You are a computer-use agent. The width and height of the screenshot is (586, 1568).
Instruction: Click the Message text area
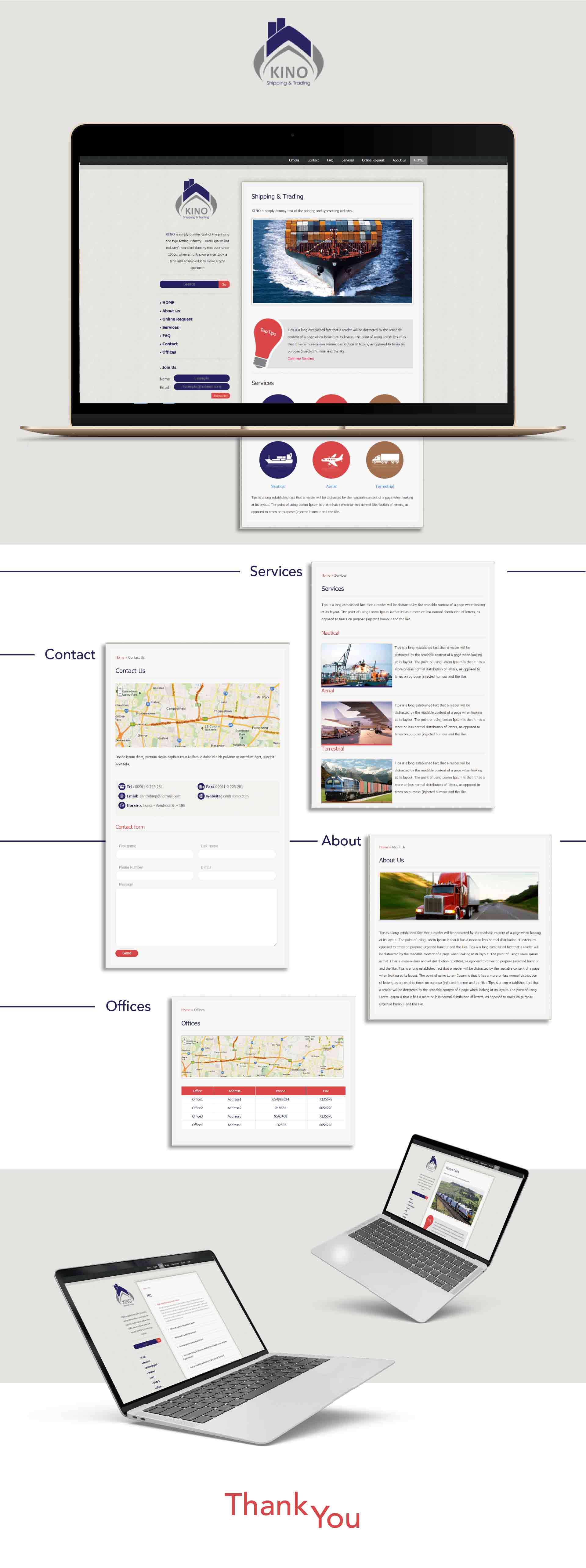coord(196,917)
